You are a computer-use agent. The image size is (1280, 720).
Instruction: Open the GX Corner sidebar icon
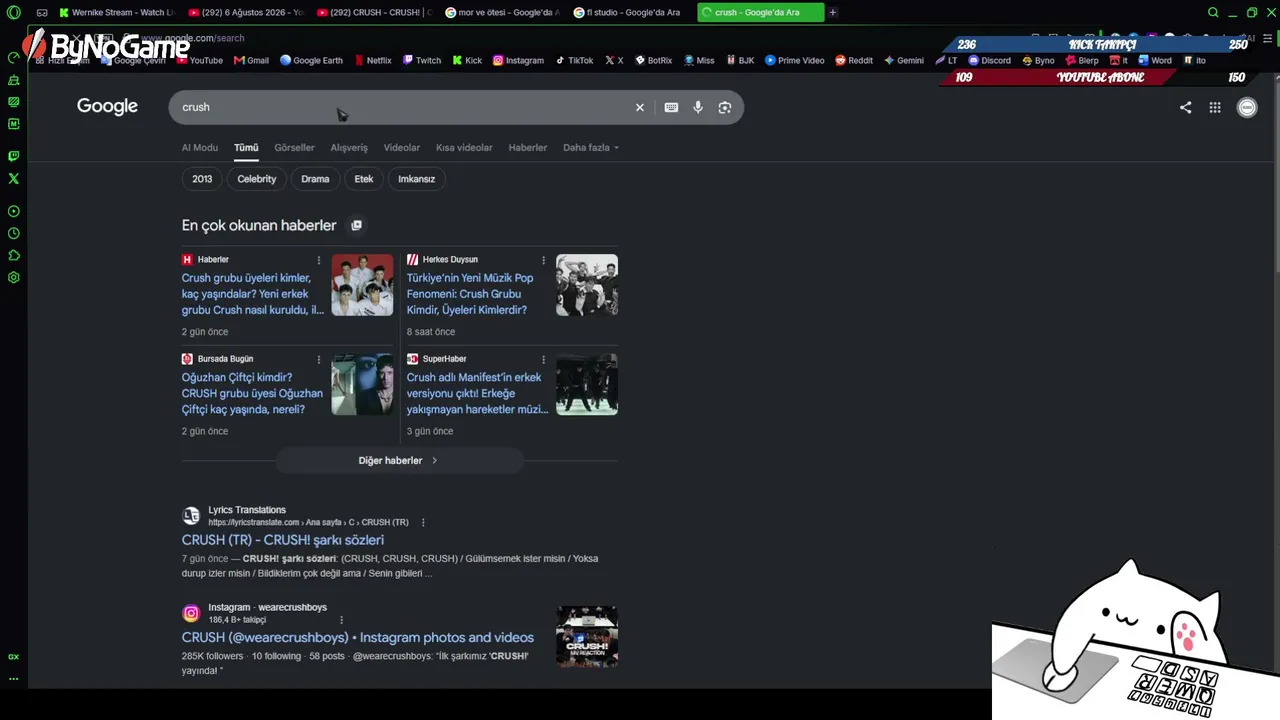(13, 657)
